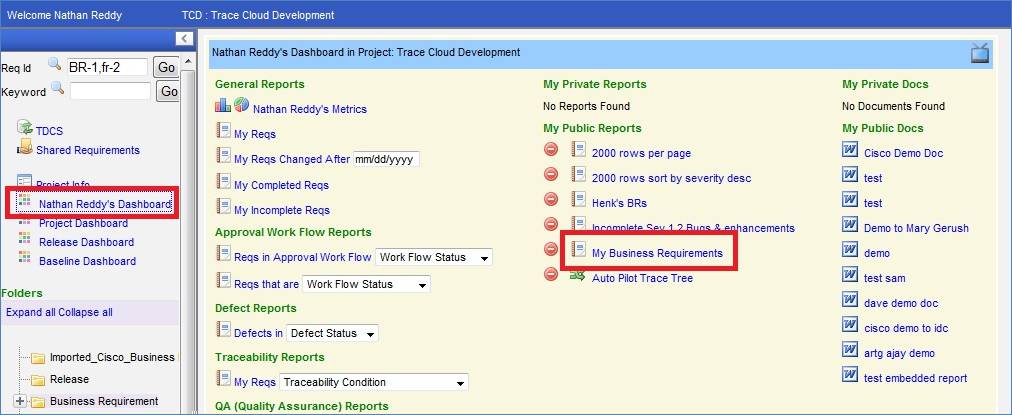Click the Metrics bar chart icon

click(x=224, y=106)
